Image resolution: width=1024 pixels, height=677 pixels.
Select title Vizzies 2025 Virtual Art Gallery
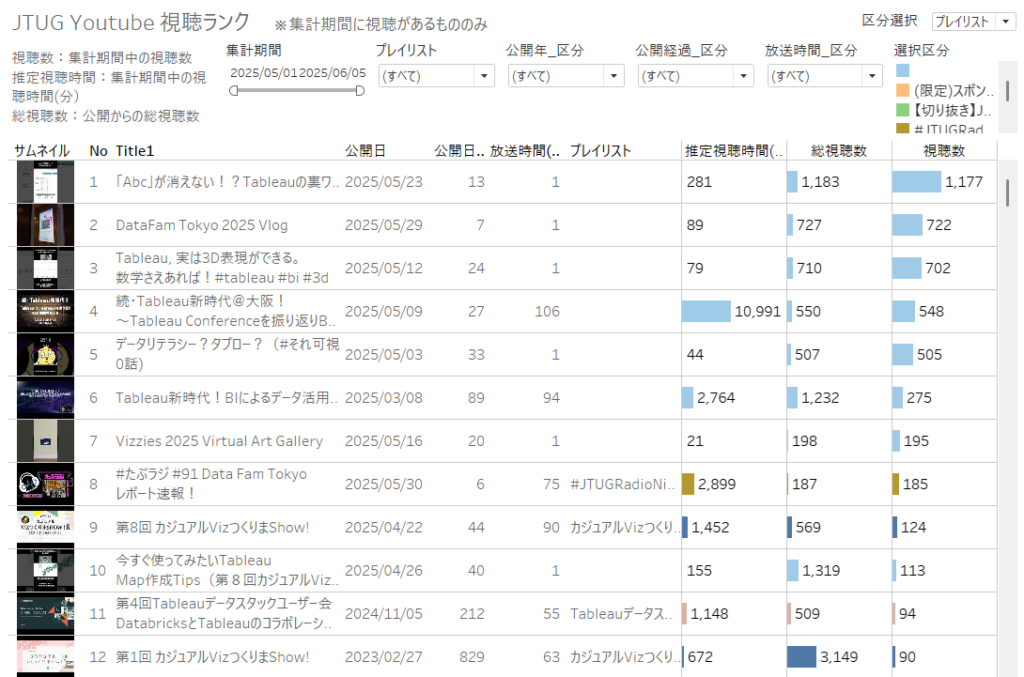coord(219,441)
